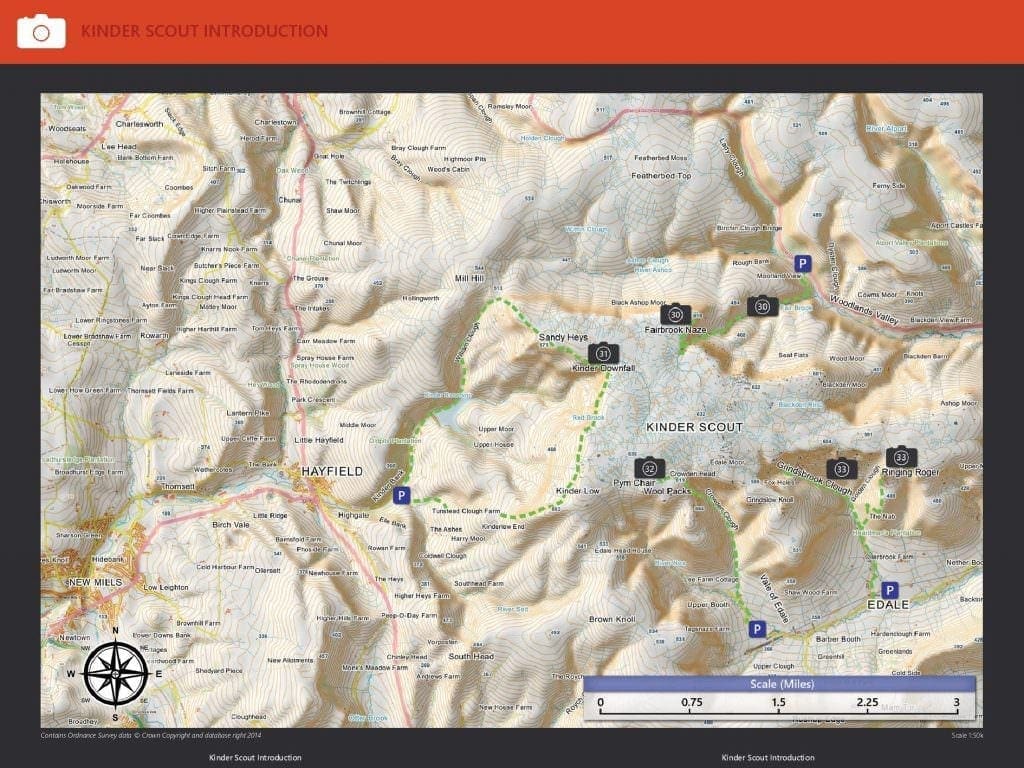
Task: Select the parking icon near Upper Booth
Action: click(x=757, y=629)
